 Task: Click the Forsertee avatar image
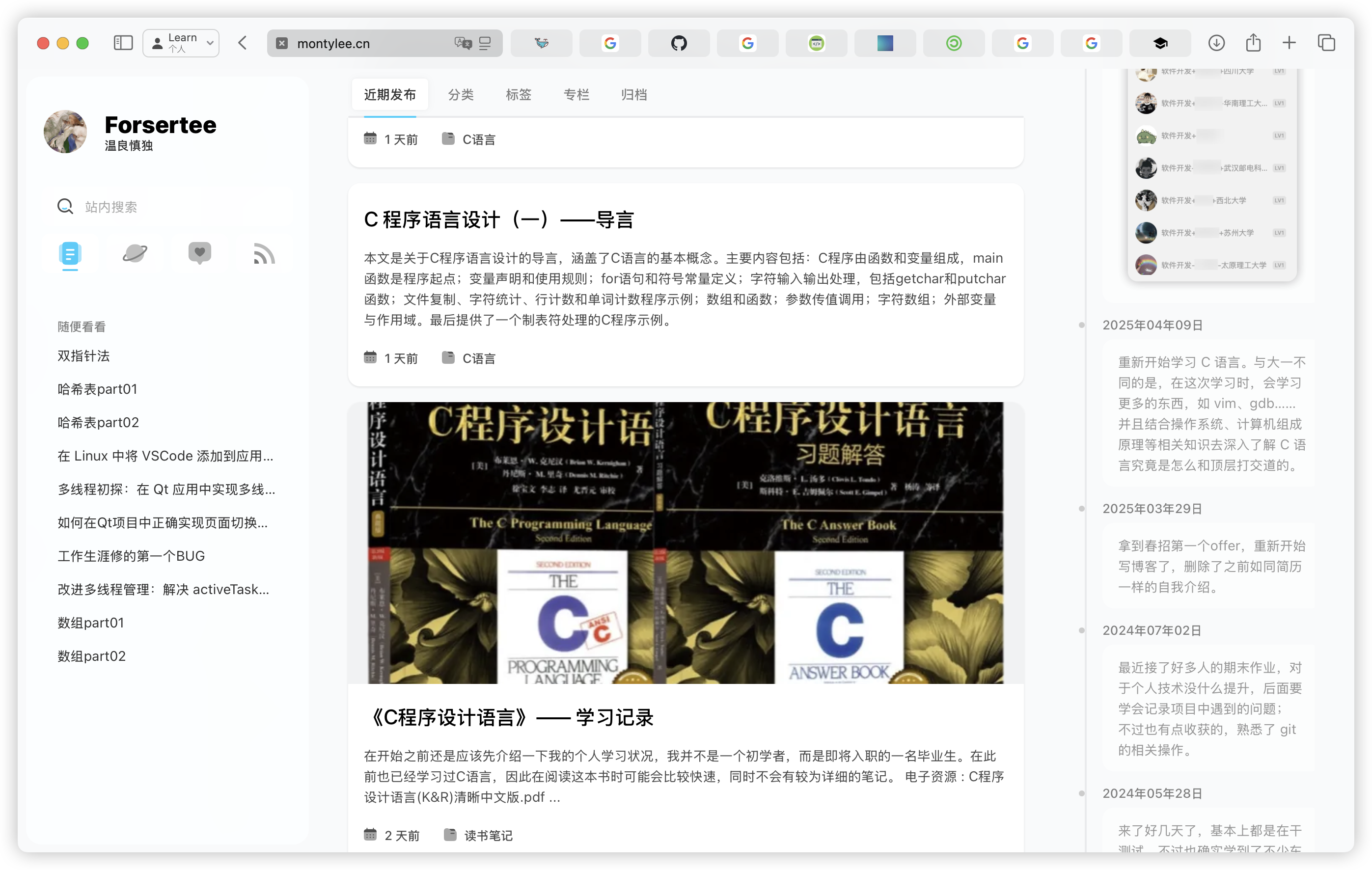point(65,132)
